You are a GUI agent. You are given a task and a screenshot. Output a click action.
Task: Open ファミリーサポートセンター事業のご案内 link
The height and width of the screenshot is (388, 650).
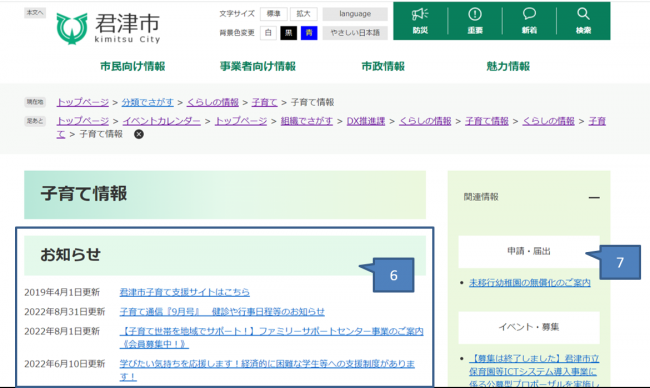[272, 338]
